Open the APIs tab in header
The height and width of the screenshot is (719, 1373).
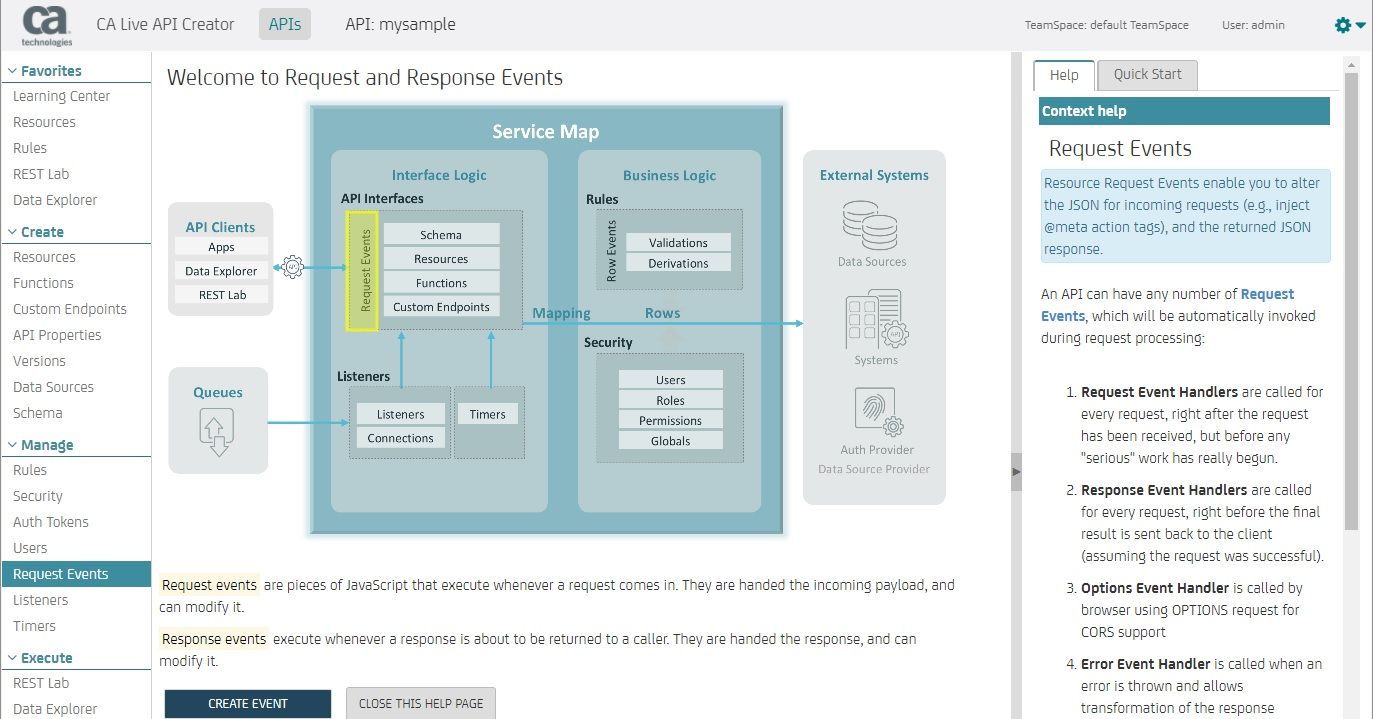tap(285, 24)
